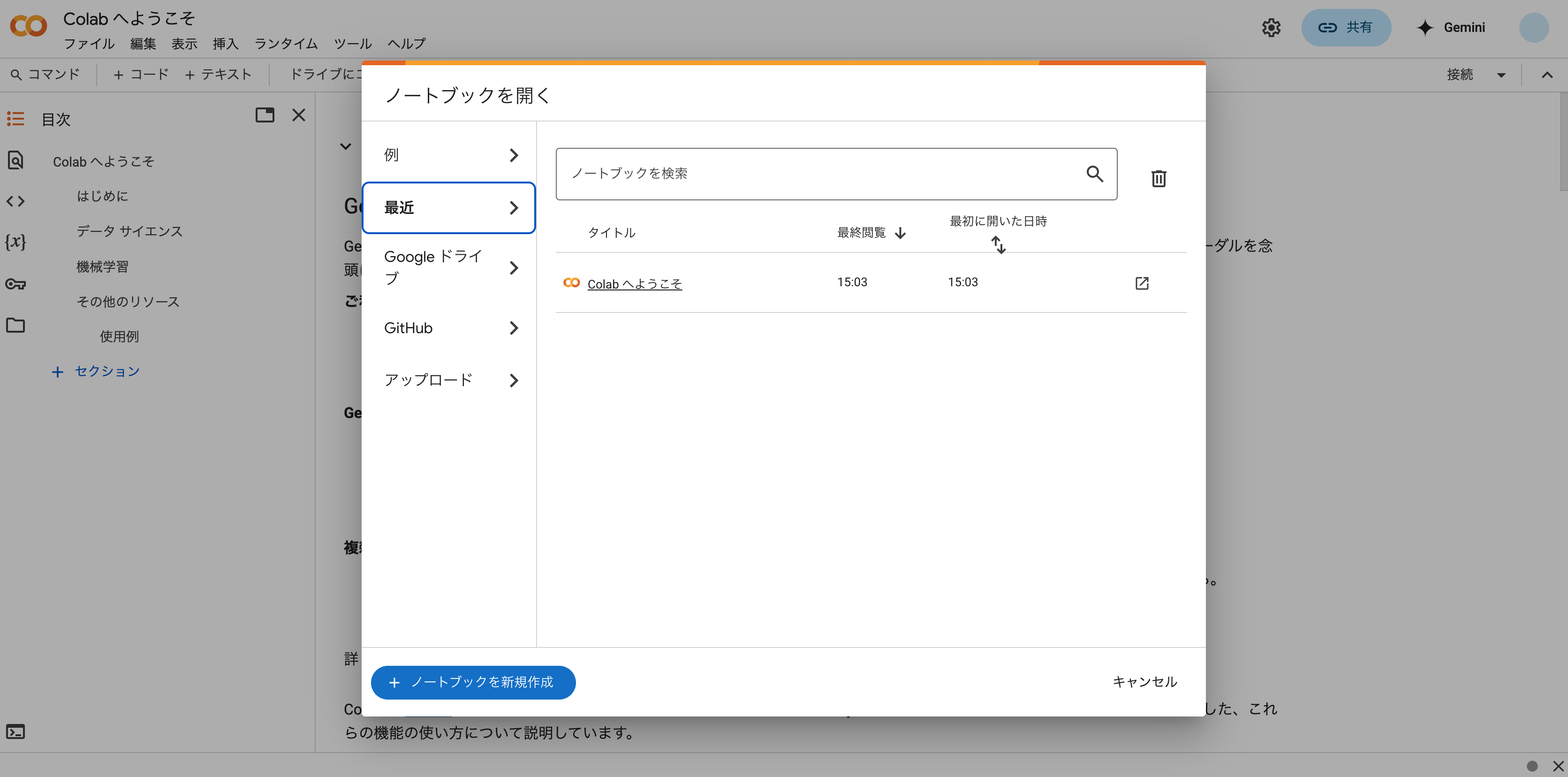Select はじめに in table of contents
This screenshot has width=1568, height=777.
[102, 196]
